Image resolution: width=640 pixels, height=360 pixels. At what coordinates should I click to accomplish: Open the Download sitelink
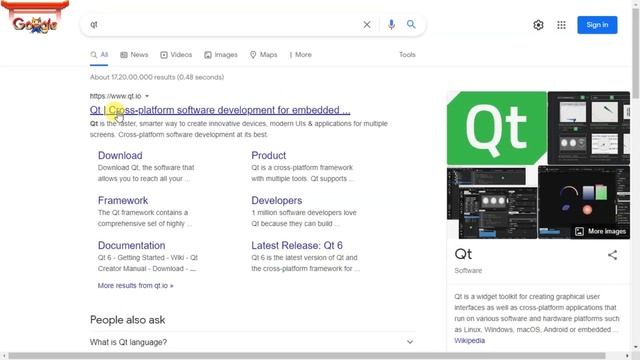tap(120, 156)
